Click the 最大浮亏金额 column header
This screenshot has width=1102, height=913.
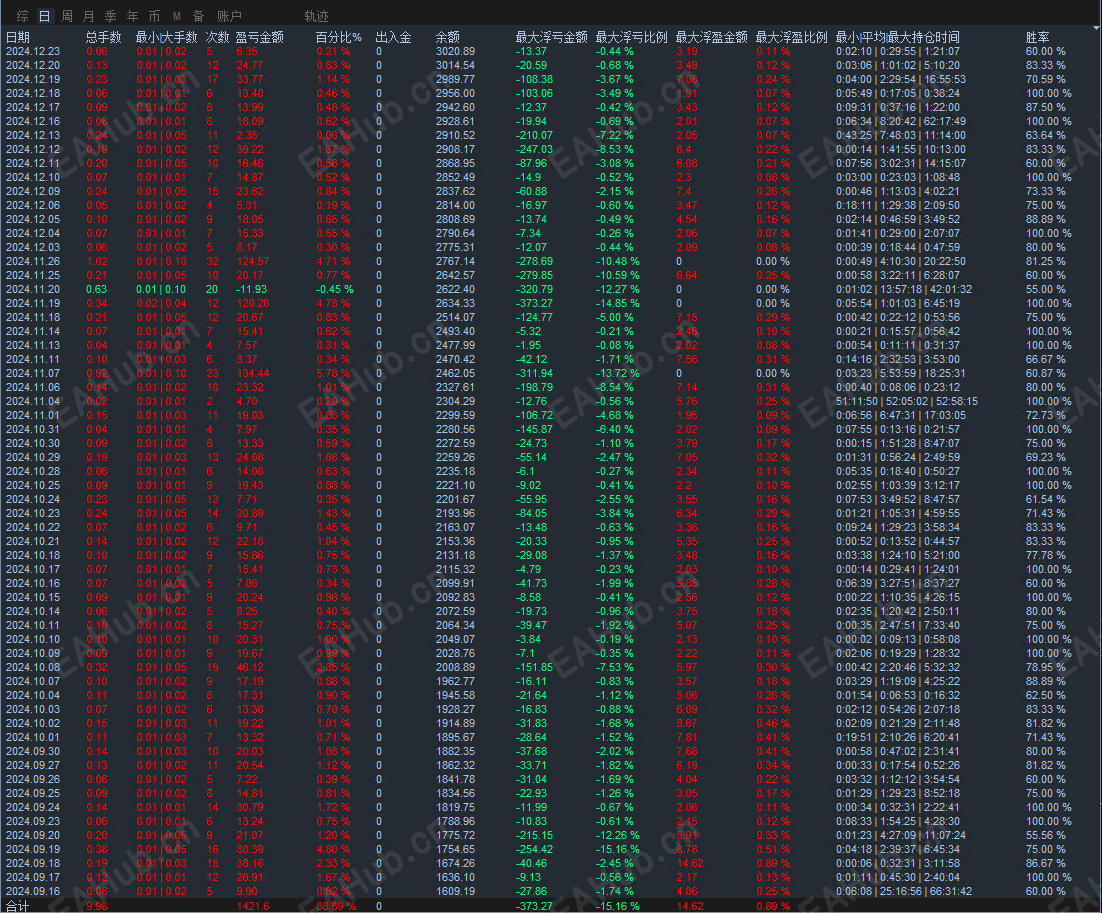click(551, 37)
